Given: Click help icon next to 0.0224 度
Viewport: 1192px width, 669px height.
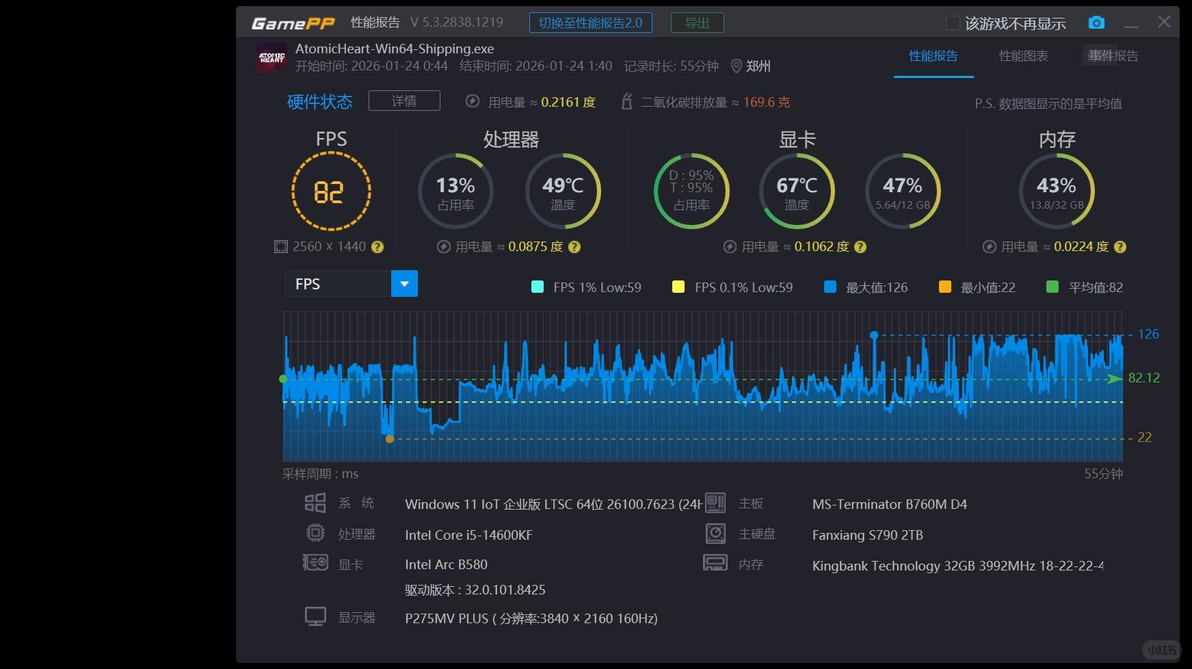Looking at the screenshot, I should [x=1120, y=247].
